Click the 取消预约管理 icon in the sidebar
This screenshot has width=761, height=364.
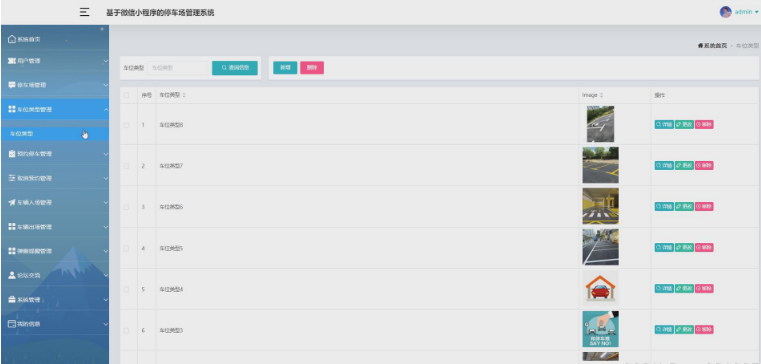12,178
